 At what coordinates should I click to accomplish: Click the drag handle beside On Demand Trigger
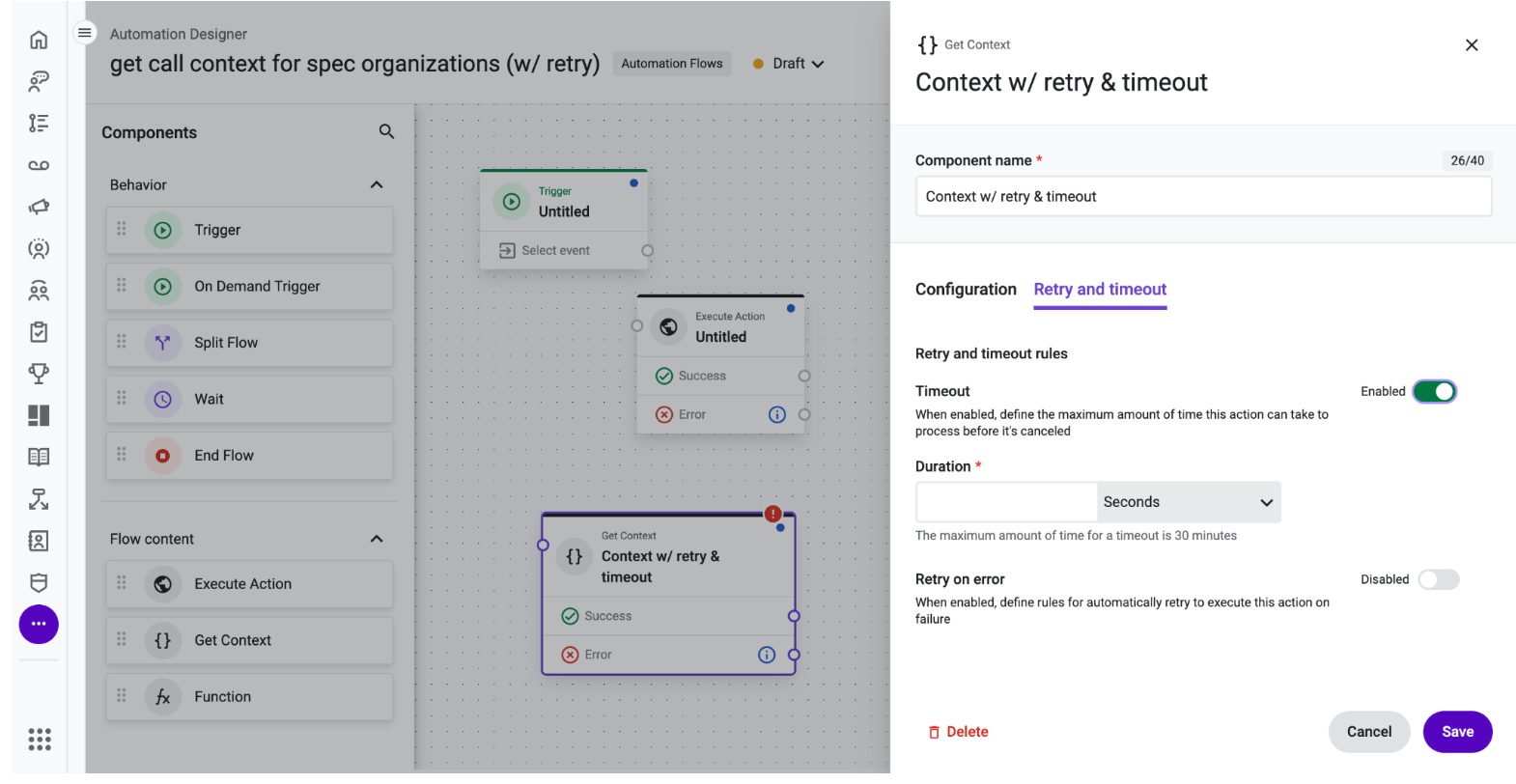click(x=122, y=285)
